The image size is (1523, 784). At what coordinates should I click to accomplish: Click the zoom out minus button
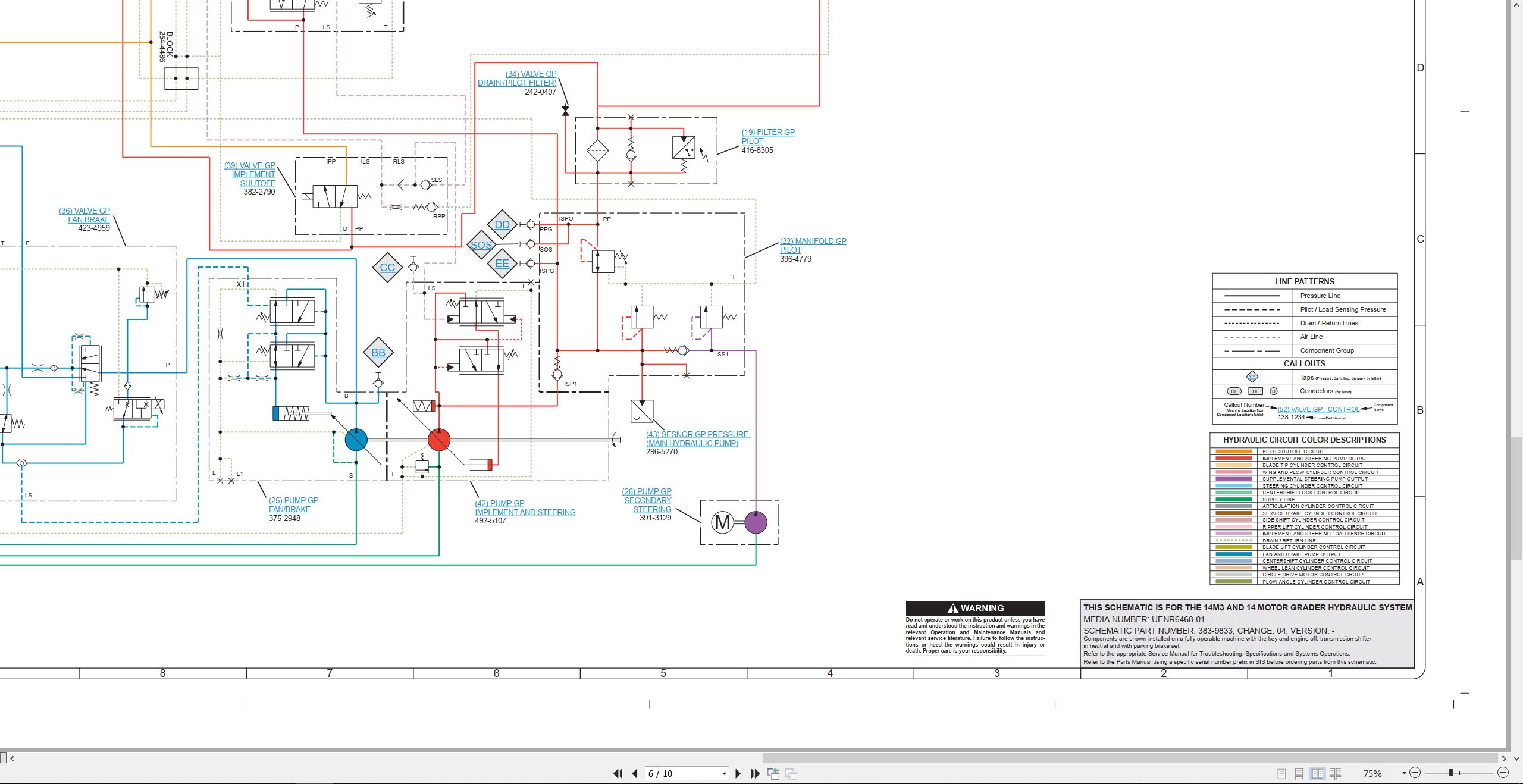pyautogui.click(x=1415, y=773)
